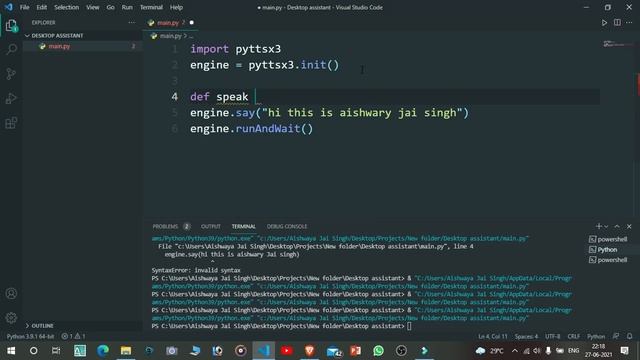Open Windows Action Center notifications
The height and width of the screenshot is (360, 640).
[x=624, y=351]
